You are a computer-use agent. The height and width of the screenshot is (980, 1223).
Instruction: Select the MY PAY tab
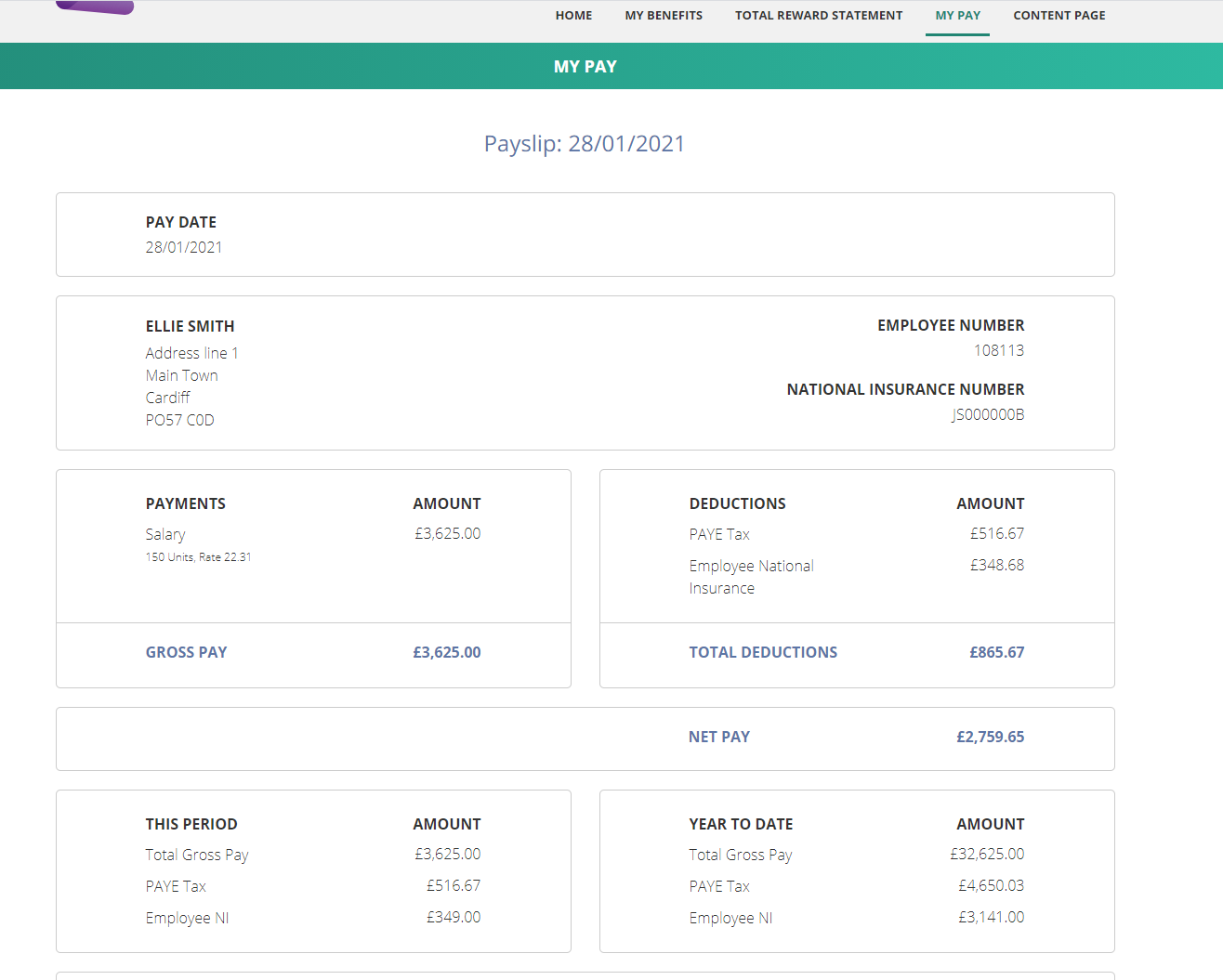(x=957, y=16)
